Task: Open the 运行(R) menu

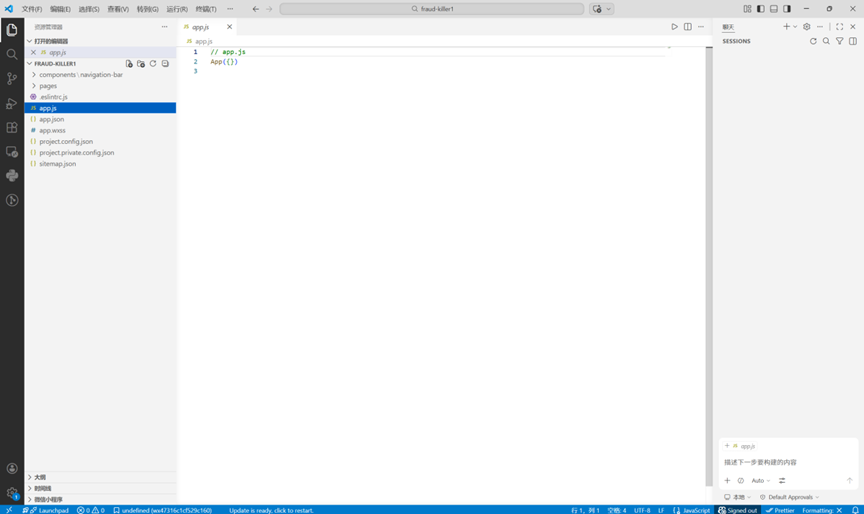Action: click(177, 9)
